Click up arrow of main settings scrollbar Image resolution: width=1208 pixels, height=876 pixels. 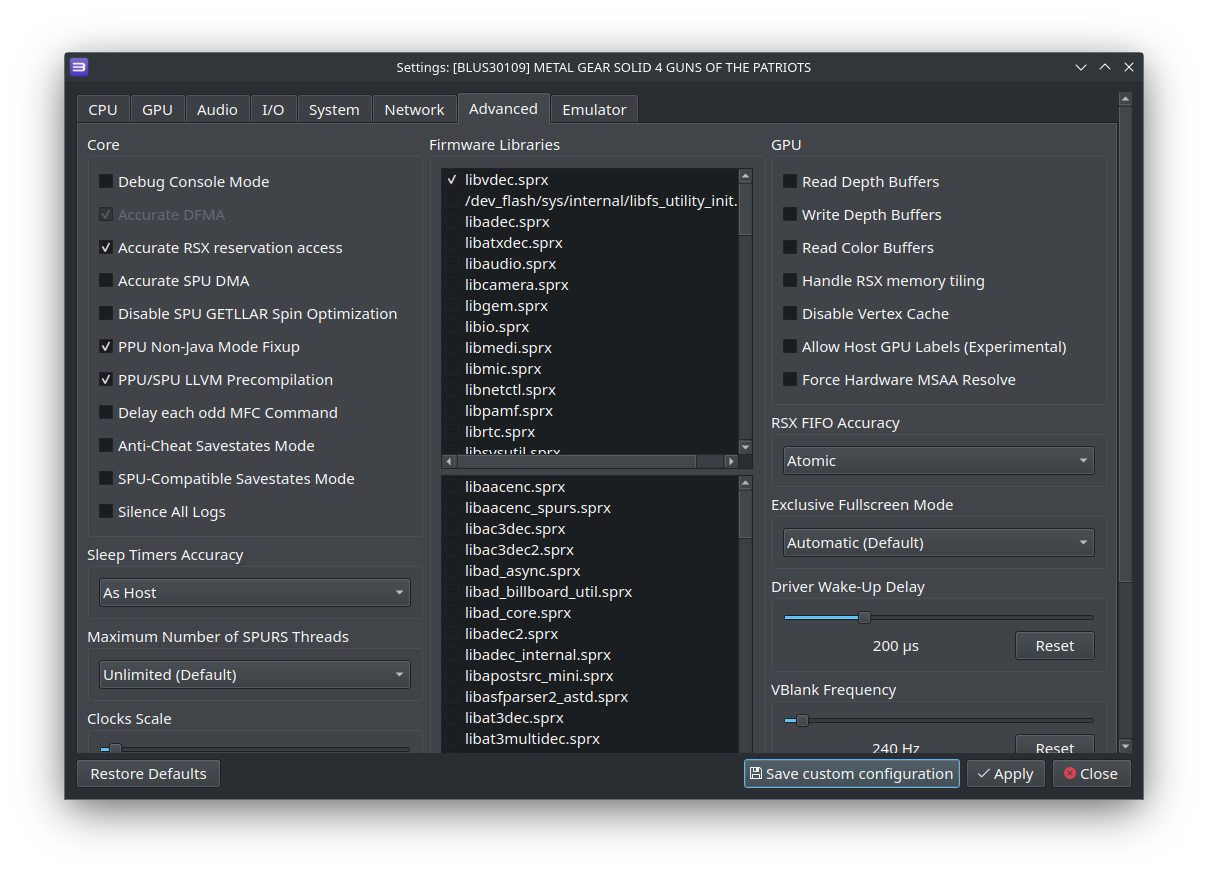(1125, 99)
